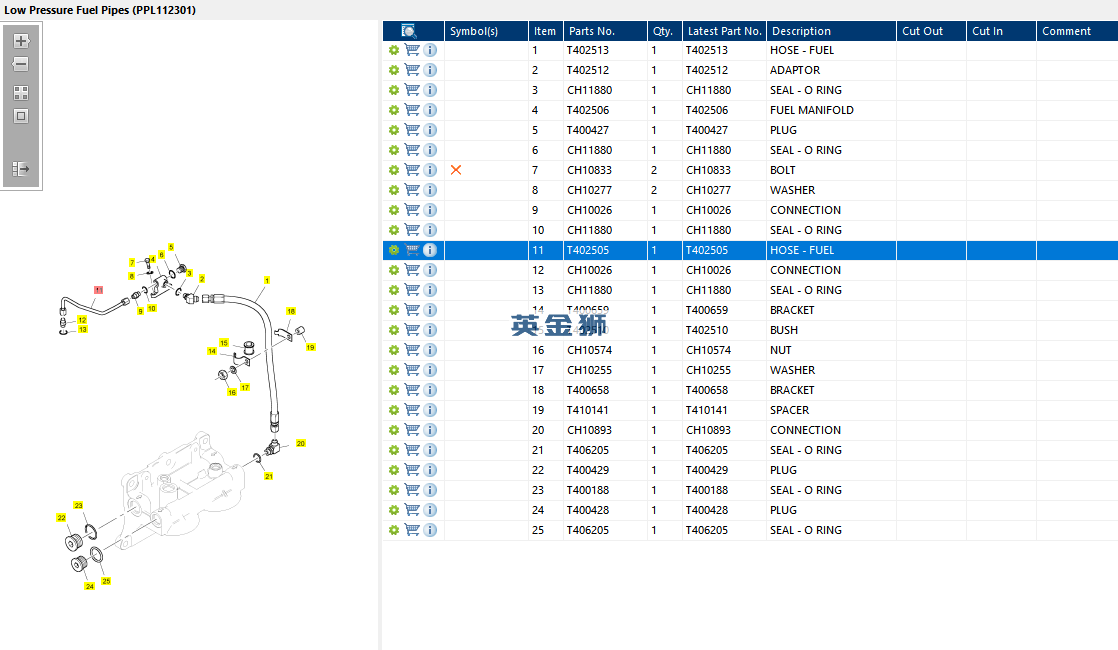Zoom in diagram with plus button
Viewport: 1118px width, 650px height.
(21, 41)
